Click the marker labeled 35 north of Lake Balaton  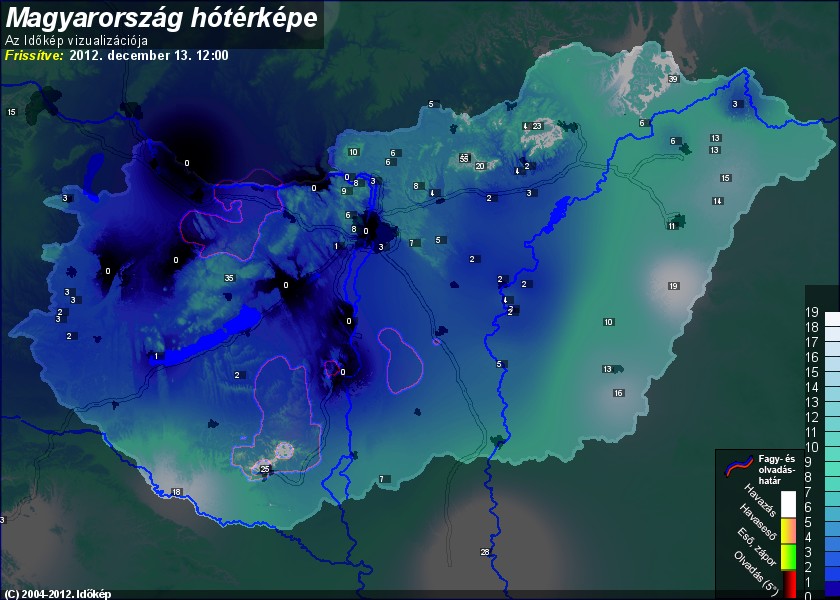229,277
